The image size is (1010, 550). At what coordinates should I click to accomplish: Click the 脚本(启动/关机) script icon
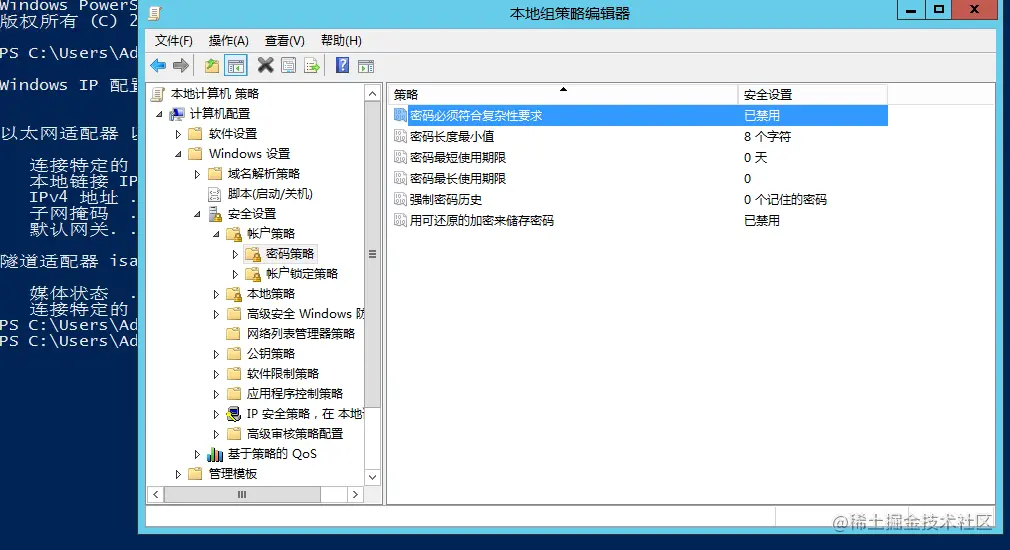(214, 194)
